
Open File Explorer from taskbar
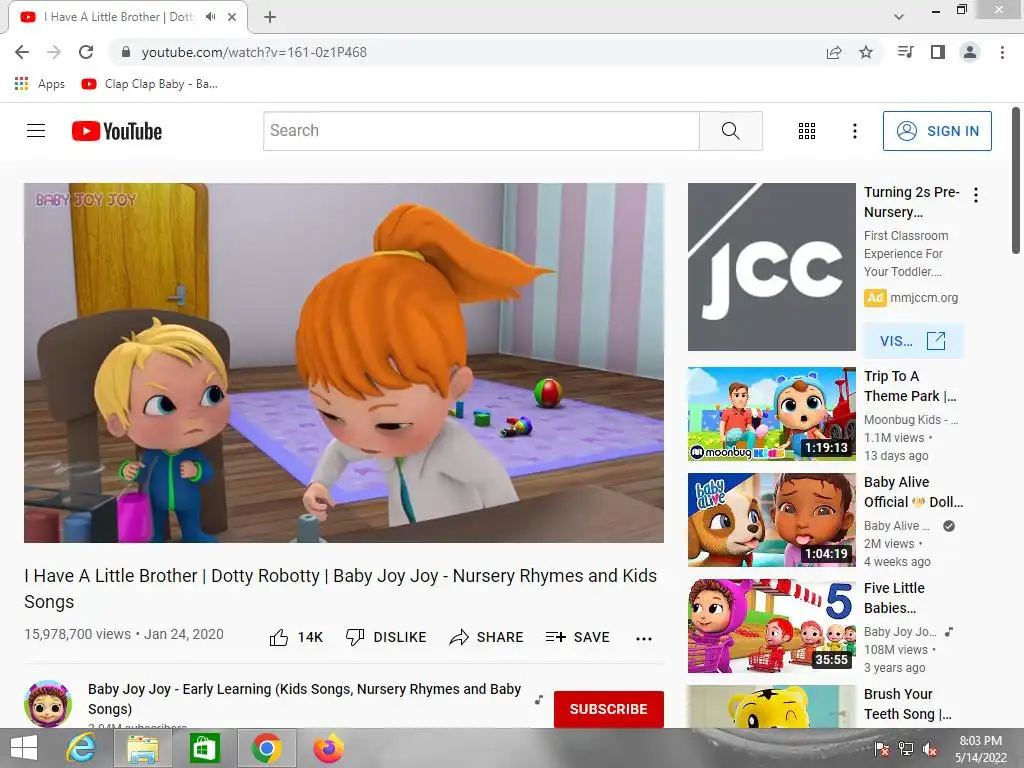(143, 748)
